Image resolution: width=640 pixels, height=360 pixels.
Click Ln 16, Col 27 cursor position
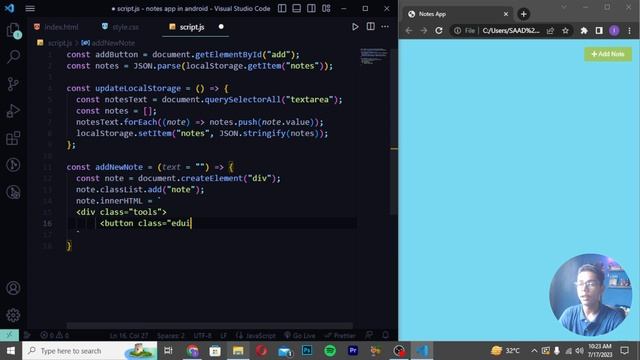(x=129, y=336)
